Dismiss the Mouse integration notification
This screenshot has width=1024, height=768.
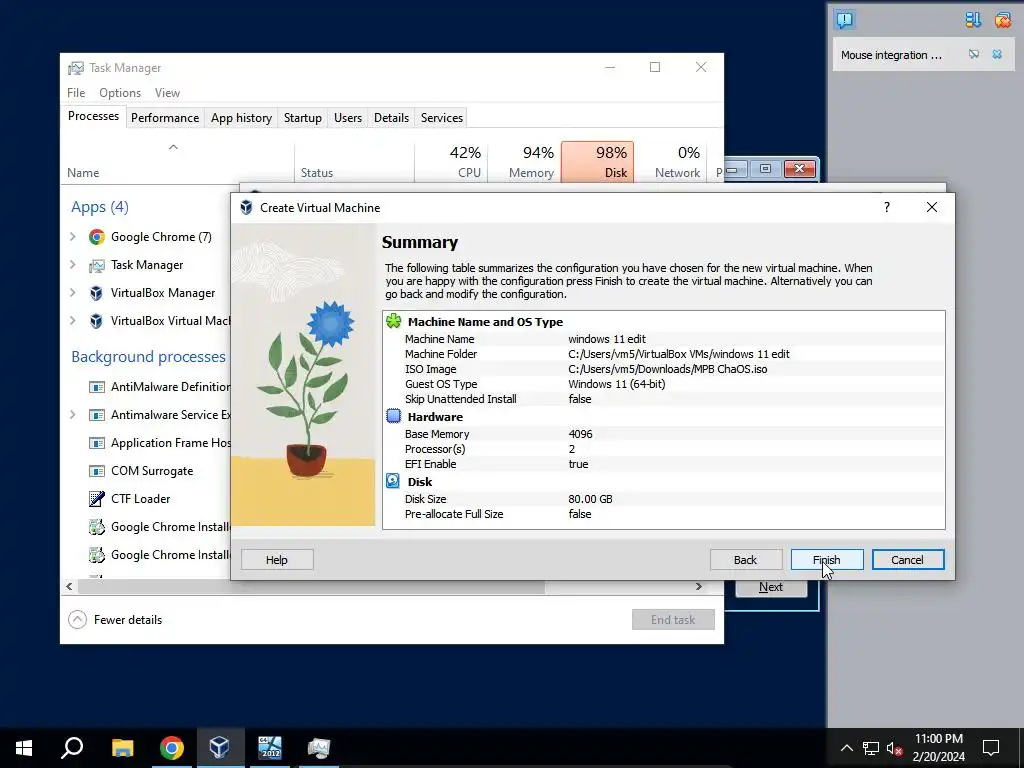997,55
